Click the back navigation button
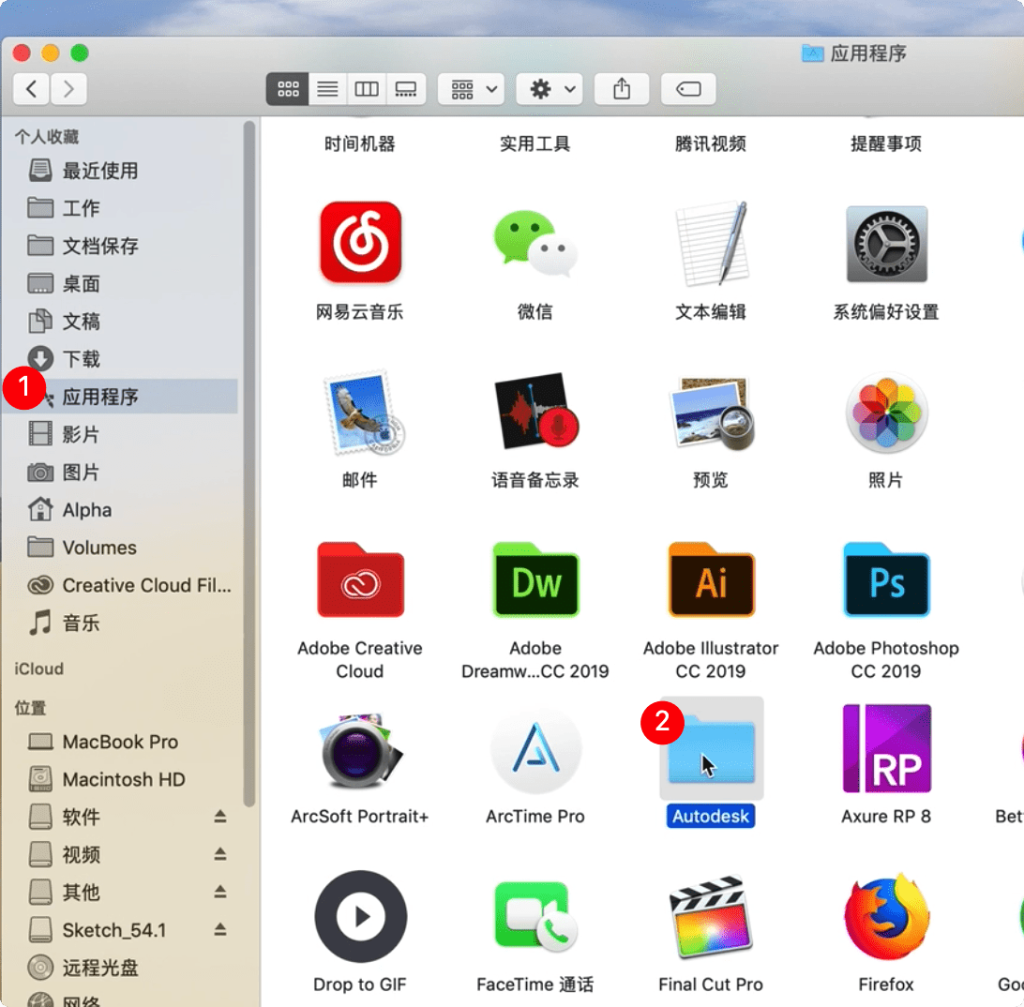The width and height of the screenshot is (1024, 1007). [32, 89]
